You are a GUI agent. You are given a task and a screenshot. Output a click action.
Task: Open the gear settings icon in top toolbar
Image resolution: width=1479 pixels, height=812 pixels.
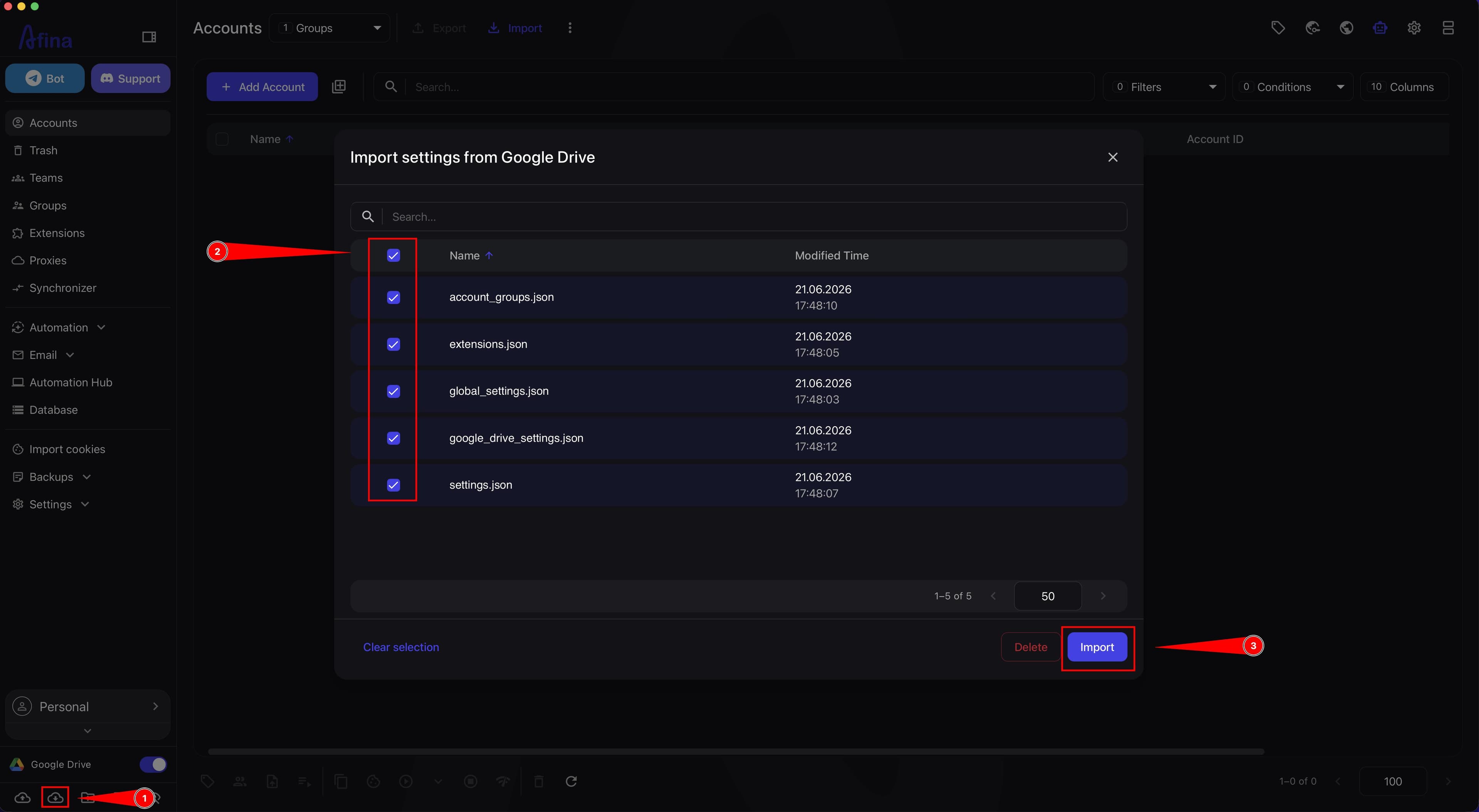[1414, 28]
